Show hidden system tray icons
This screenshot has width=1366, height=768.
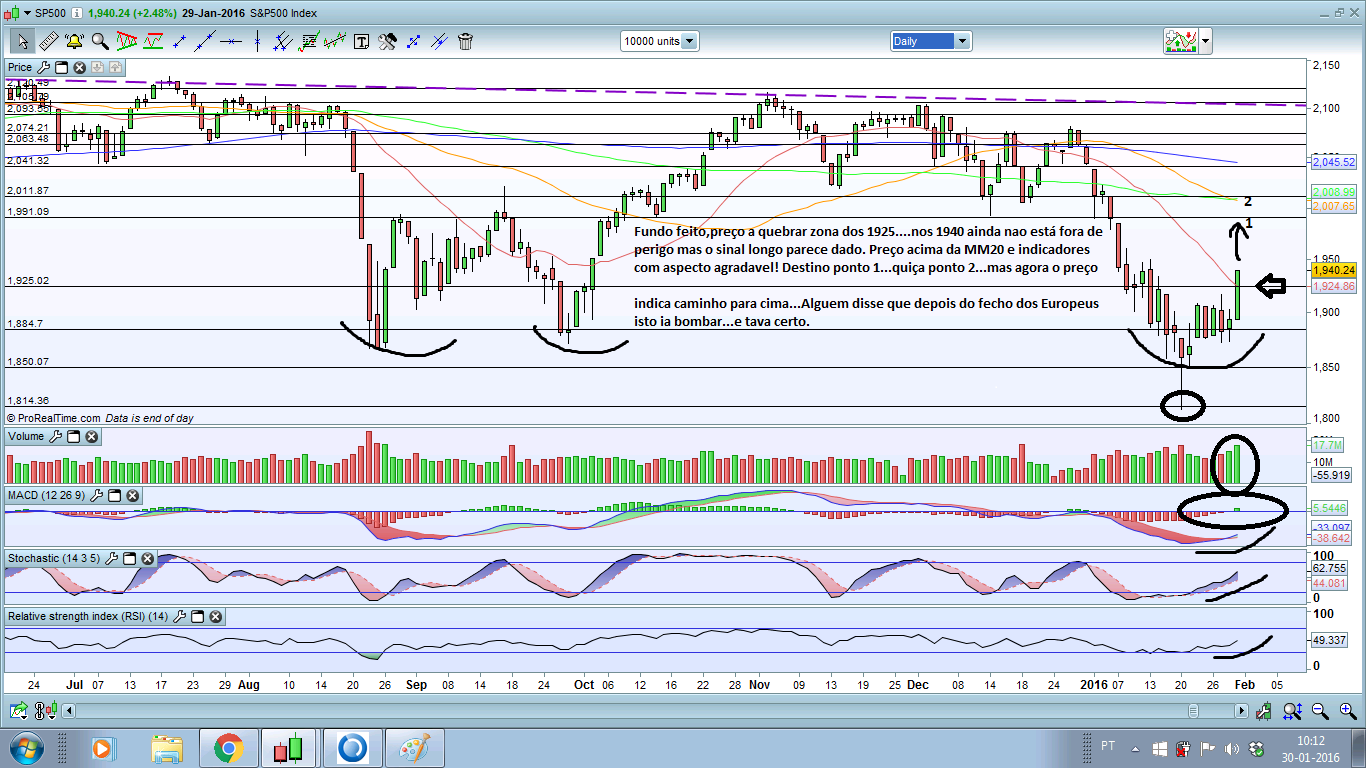pyautogui.click(x=1136, y=748)
